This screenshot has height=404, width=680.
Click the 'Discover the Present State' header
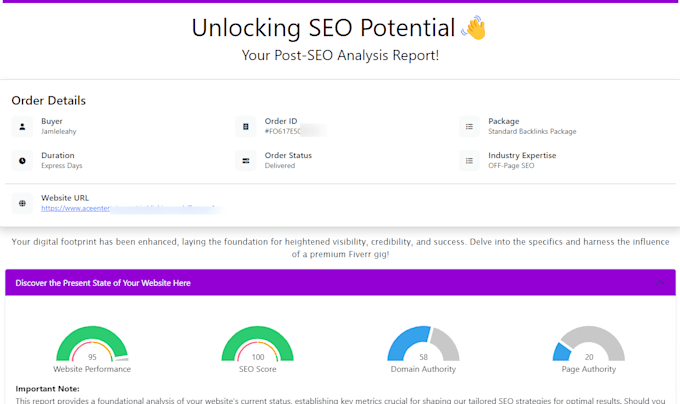(x=340, y=283)
